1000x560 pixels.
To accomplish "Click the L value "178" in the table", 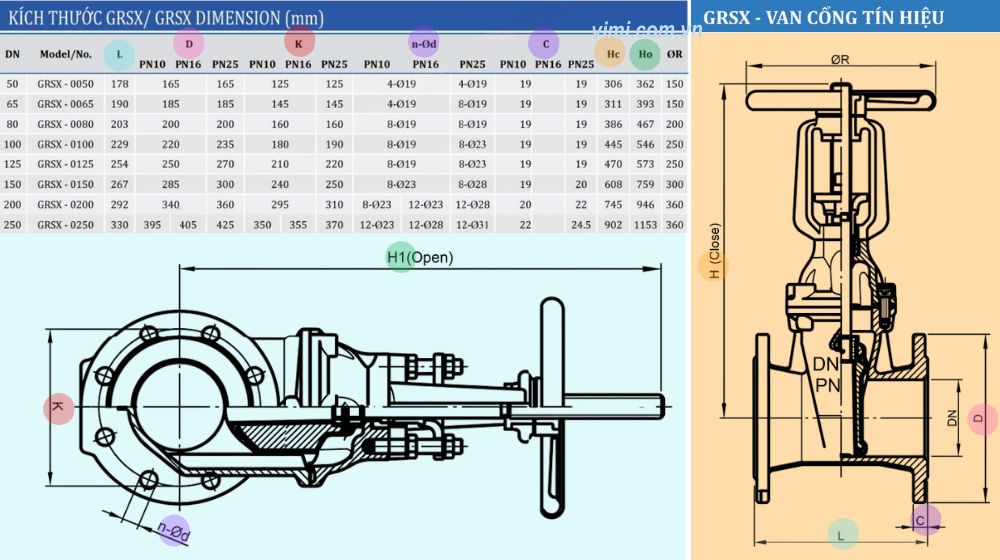I will pyautogui.click(x=119, y=84).
